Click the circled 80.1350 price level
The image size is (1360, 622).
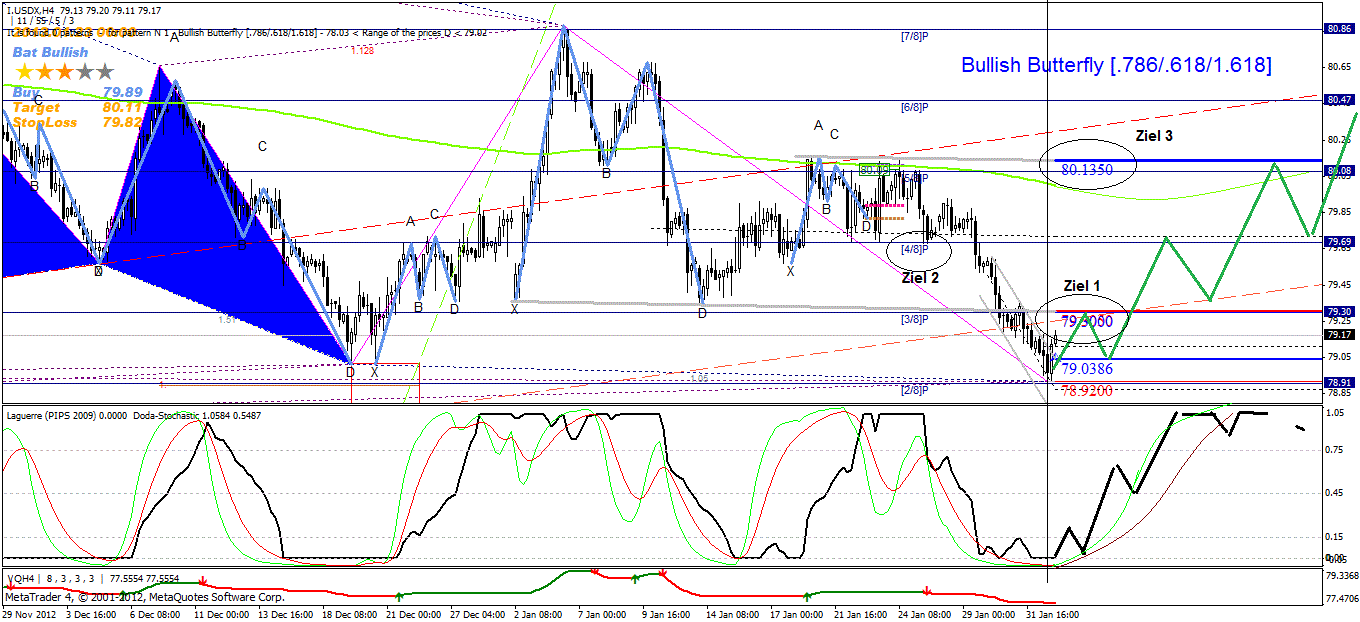click(1087, 170)
